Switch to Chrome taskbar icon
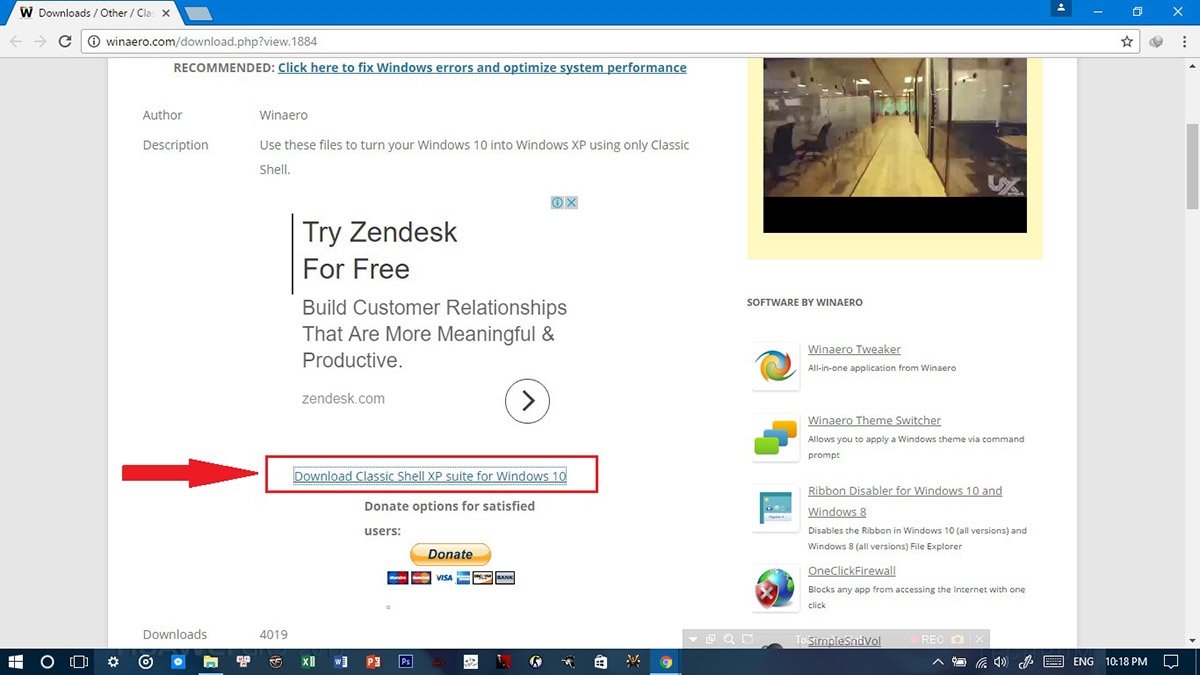This screenshot has height=675, width=1200. point(666,661)
